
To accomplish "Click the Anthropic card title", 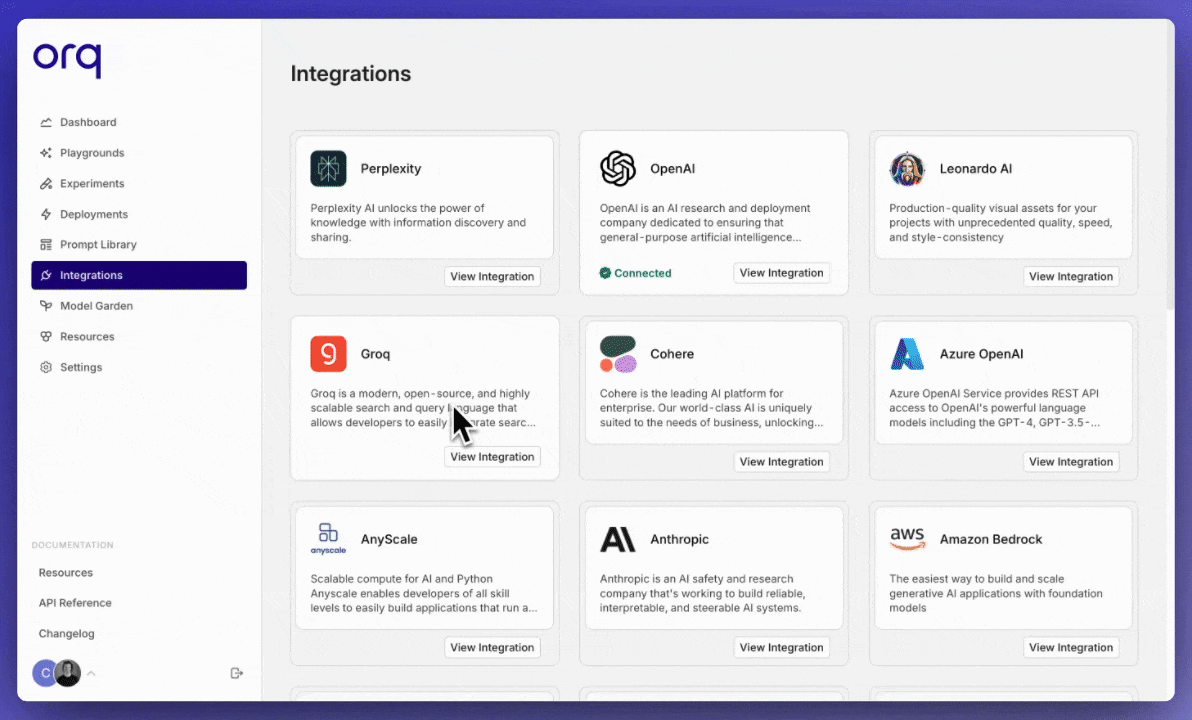I will point(679,539).
